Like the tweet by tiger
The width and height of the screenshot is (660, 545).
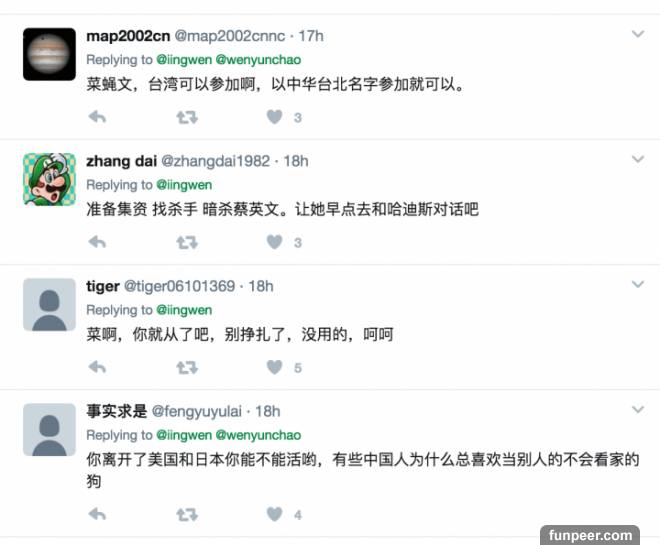pyautogui.click(x=274, y=367)
